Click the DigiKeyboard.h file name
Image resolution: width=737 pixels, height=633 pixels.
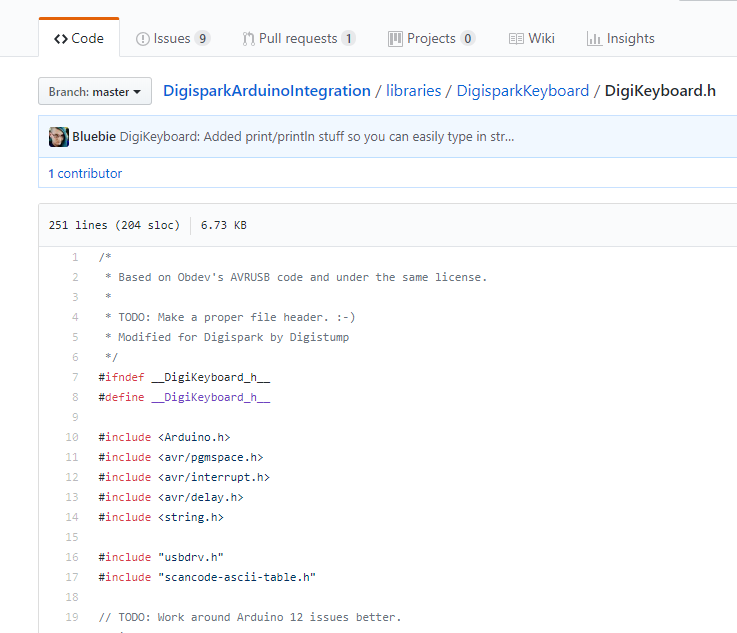(x=660, y=91)
